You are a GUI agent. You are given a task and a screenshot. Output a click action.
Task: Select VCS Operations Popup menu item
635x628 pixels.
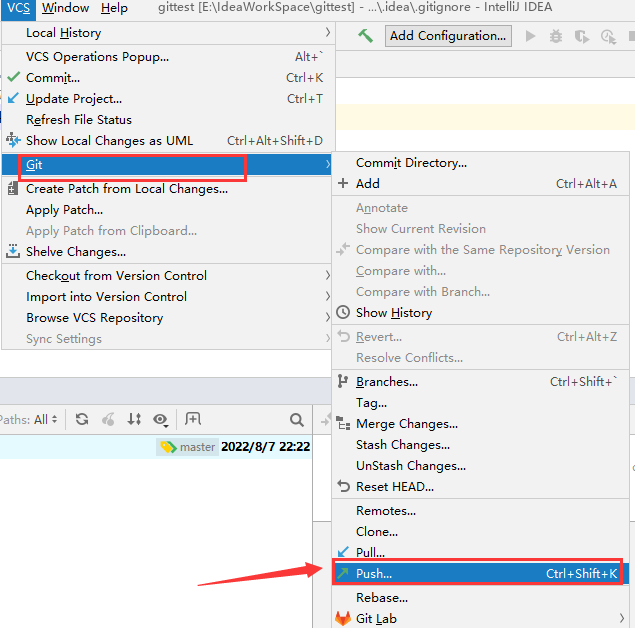pyautogui.click(x=167, y=56)
